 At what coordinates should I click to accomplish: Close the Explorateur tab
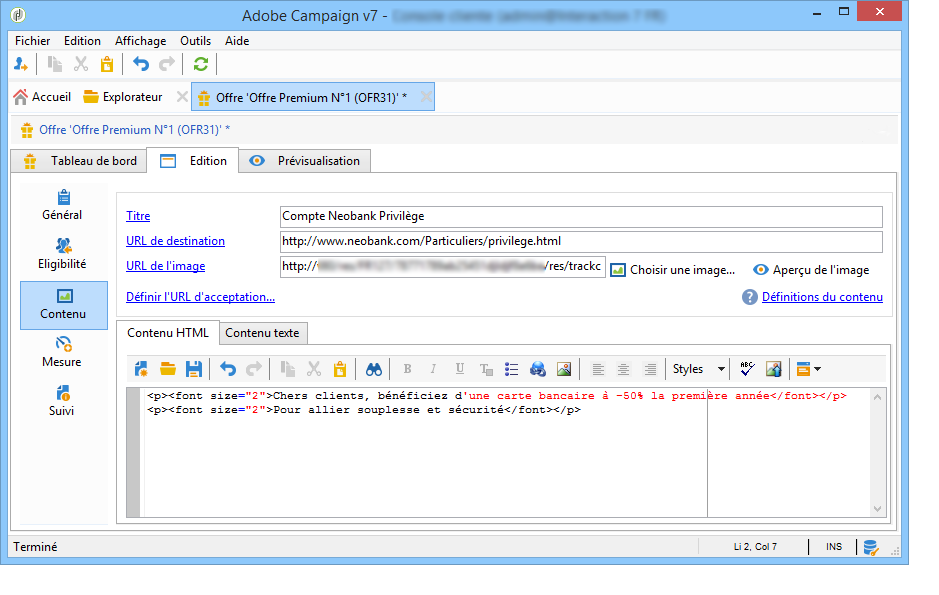coord(182,97)
